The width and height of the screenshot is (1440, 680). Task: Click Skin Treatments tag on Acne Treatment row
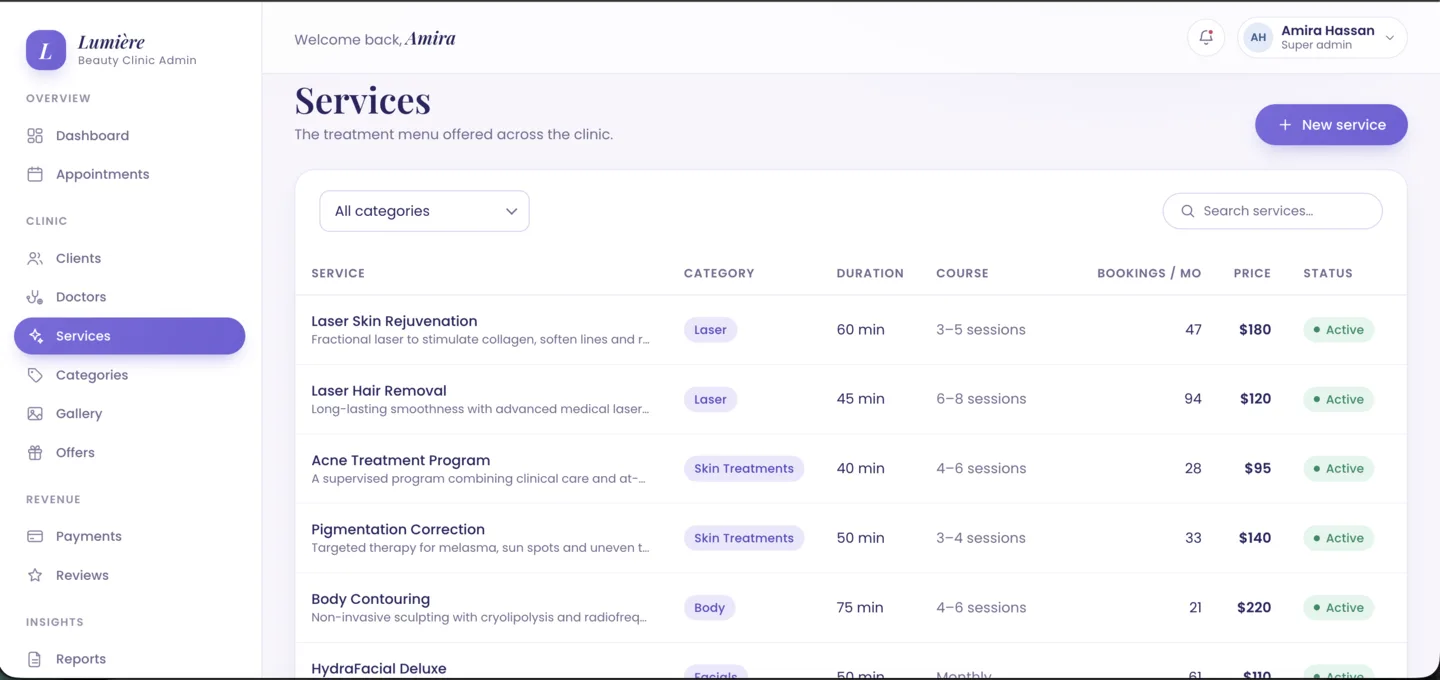pos(744,468)
